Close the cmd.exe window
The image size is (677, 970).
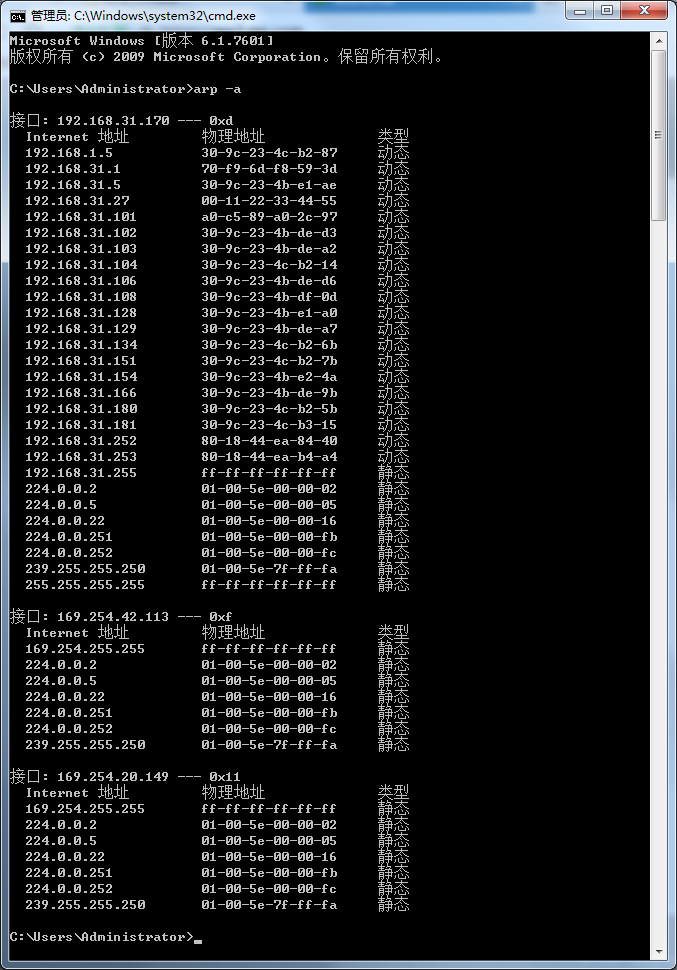tap(644, 11)
